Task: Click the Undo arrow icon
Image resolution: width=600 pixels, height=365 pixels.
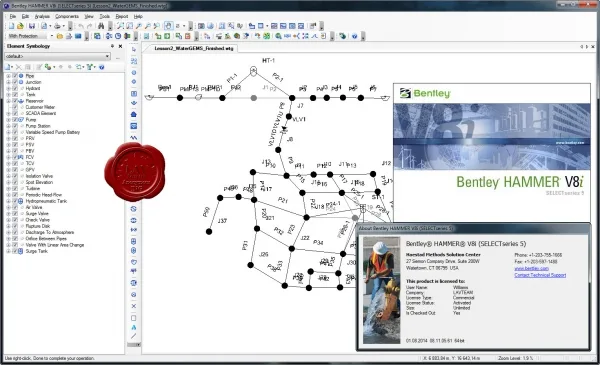Action: (x=81, y=26)
